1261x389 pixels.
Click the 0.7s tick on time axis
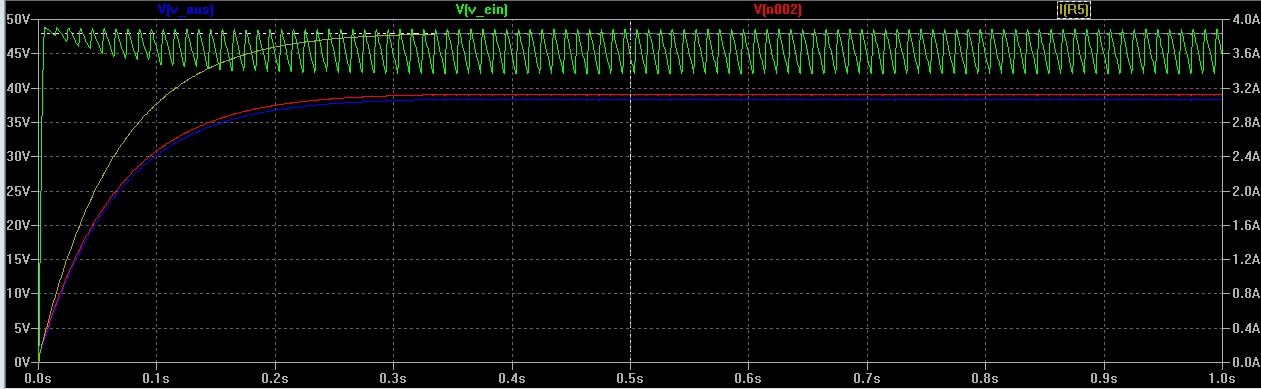[867, 379]
